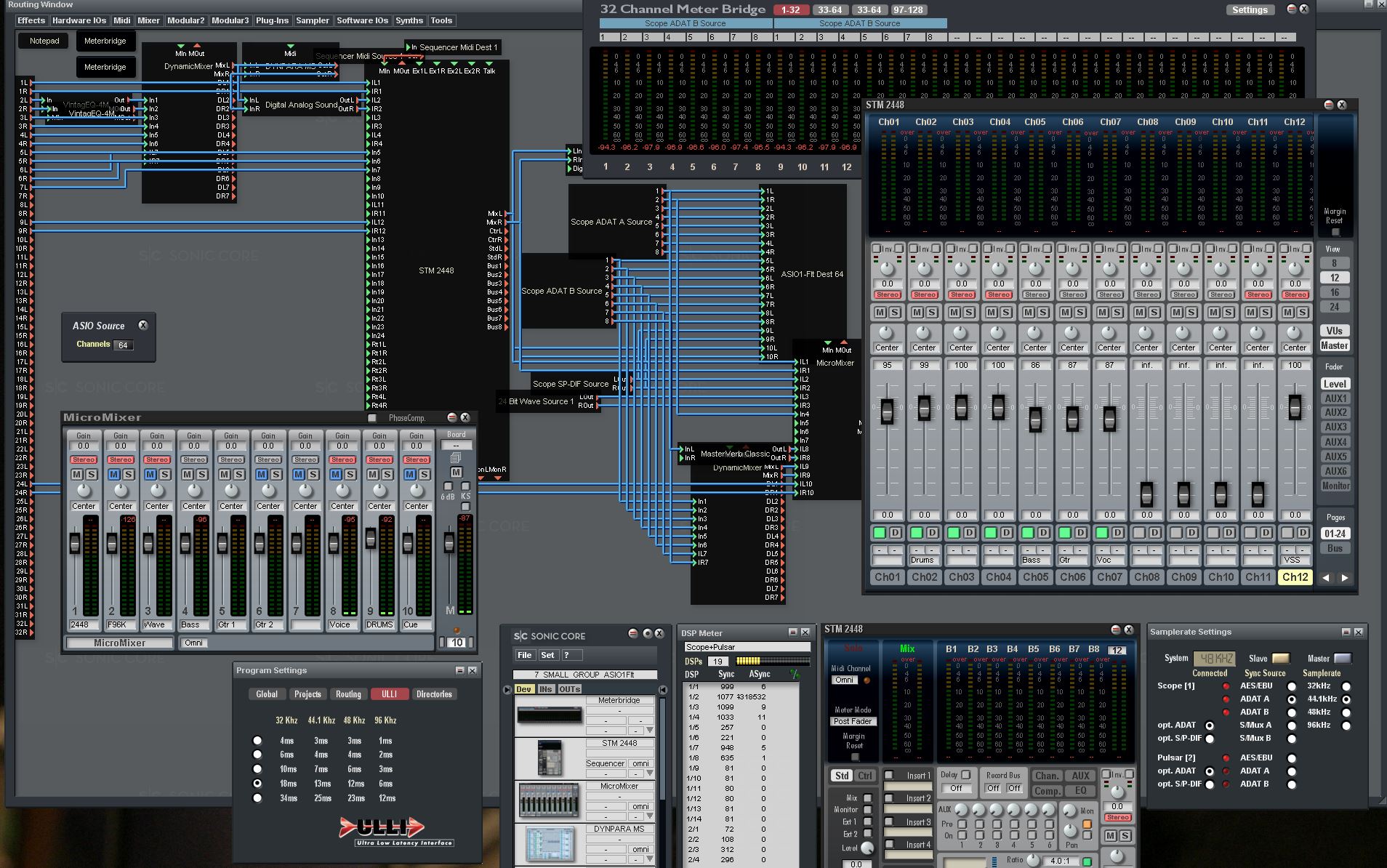Mute channel 1 '2448' in MicroMixer
The height and width of the screenshot is (868, 1387).
(x=77, y=474)
